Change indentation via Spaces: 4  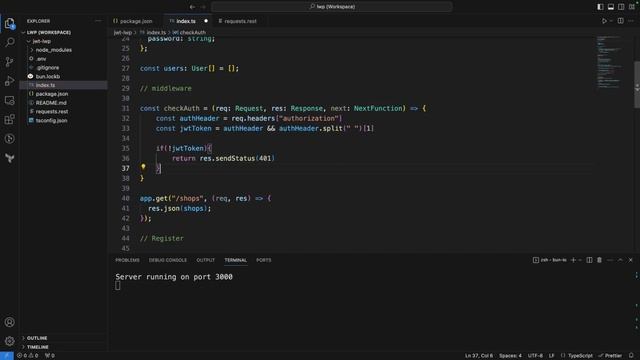click(x=510, y=356)
